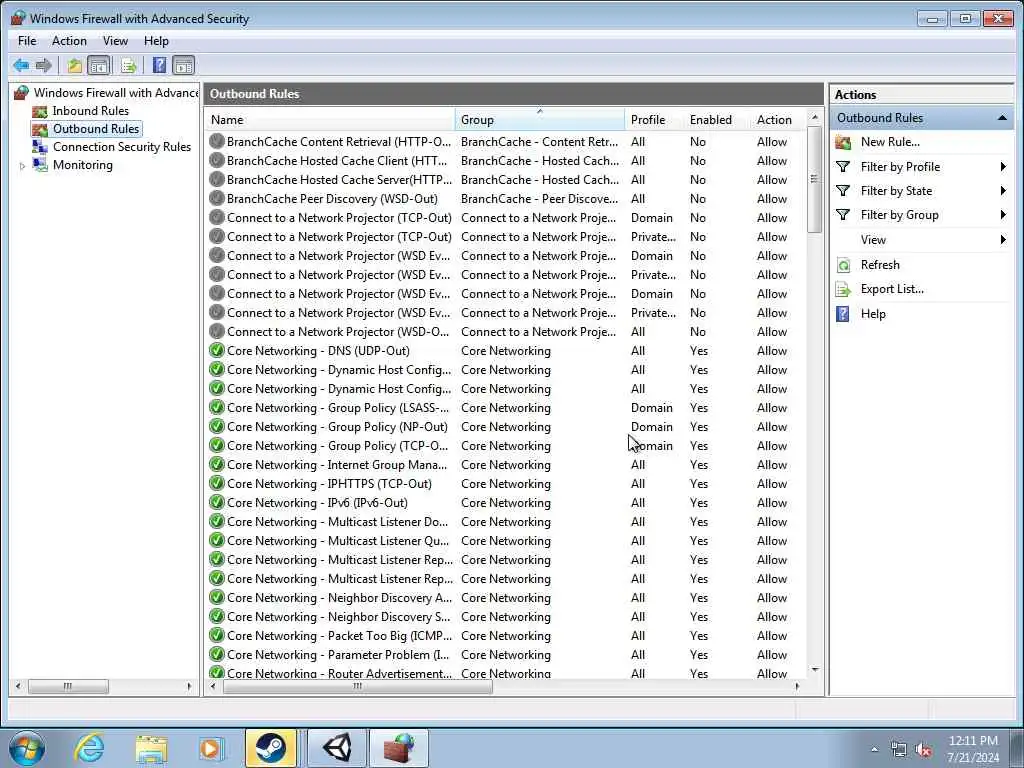Click the Inbound Rules tree icon
The height and width of the screenshot is (768, 1024).
point(40,111)
